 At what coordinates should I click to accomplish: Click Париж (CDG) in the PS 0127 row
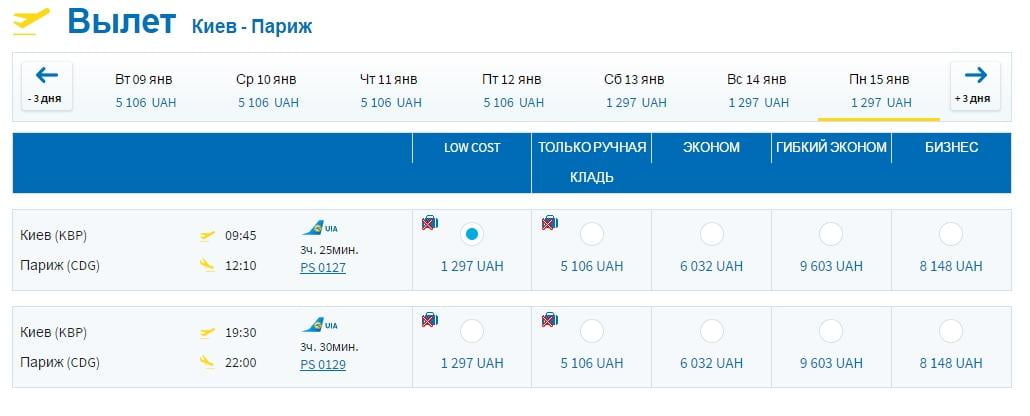(60, 266)
